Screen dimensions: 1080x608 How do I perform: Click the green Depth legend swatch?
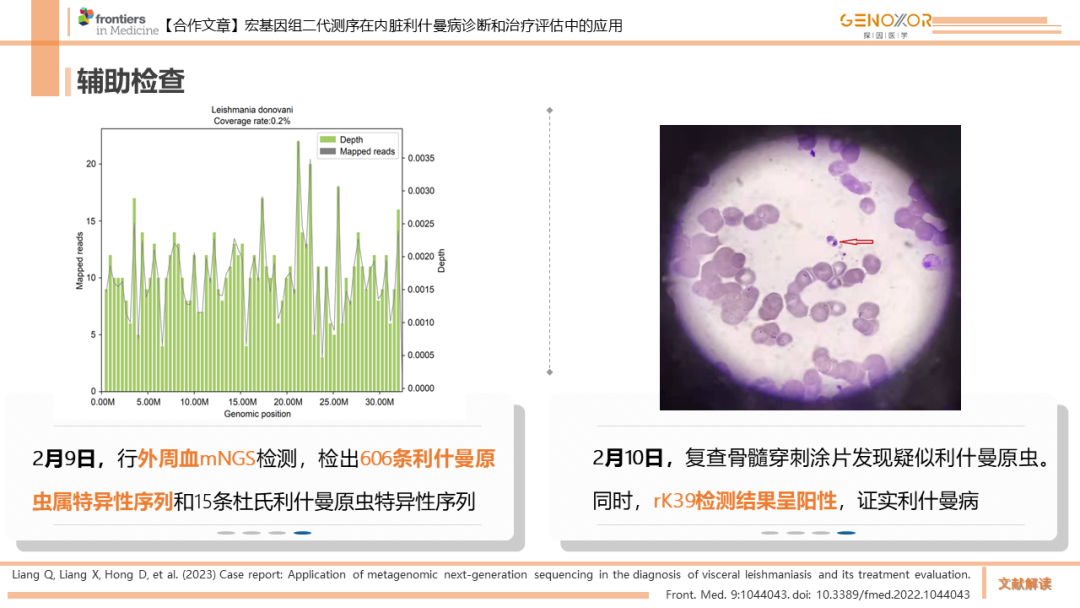pos(328,140)
